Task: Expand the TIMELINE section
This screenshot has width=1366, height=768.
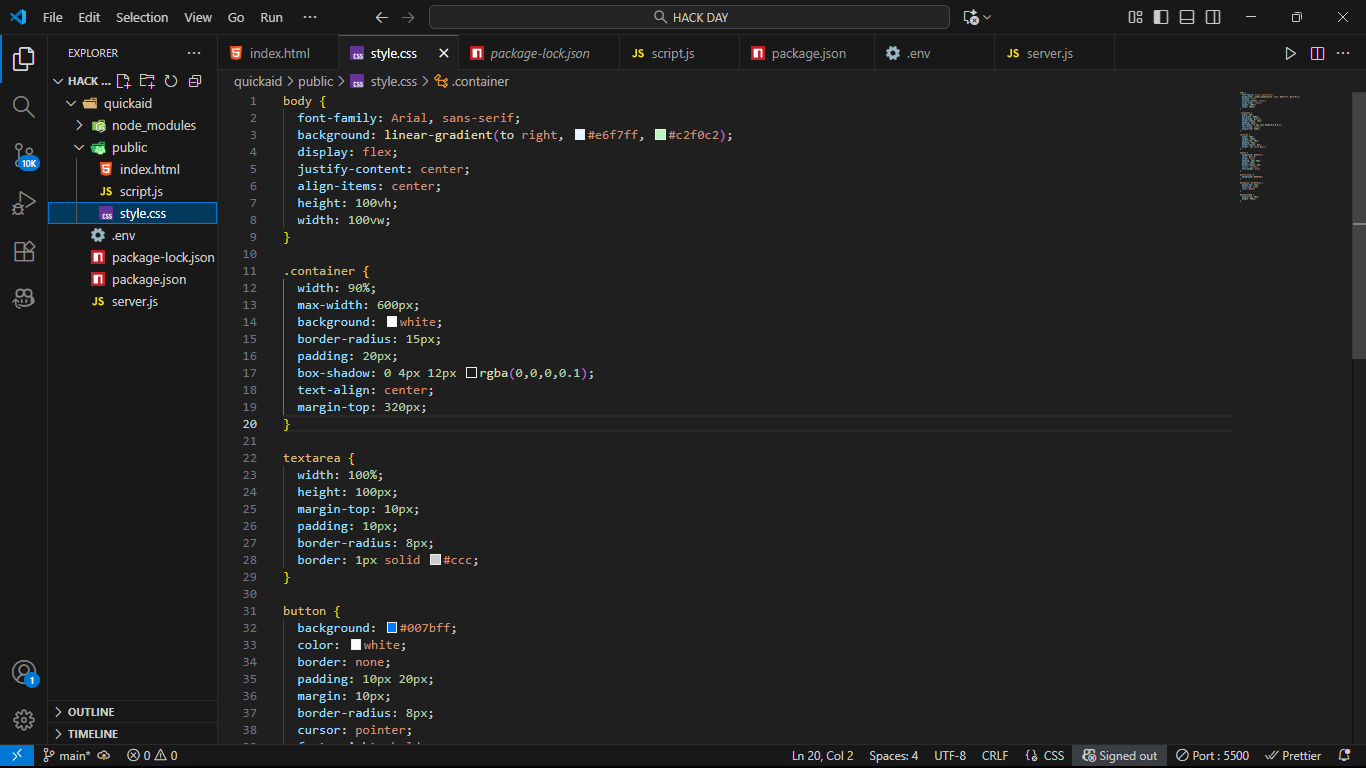Action: click(132, 734)
